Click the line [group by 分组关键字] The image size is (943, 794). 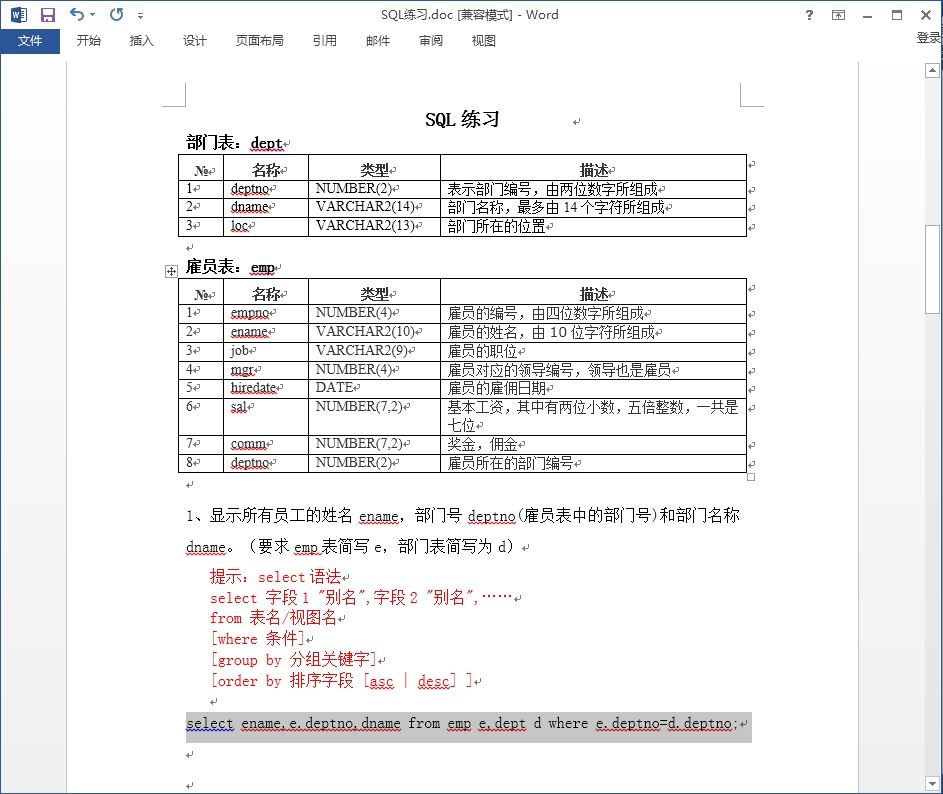[293, 660]
